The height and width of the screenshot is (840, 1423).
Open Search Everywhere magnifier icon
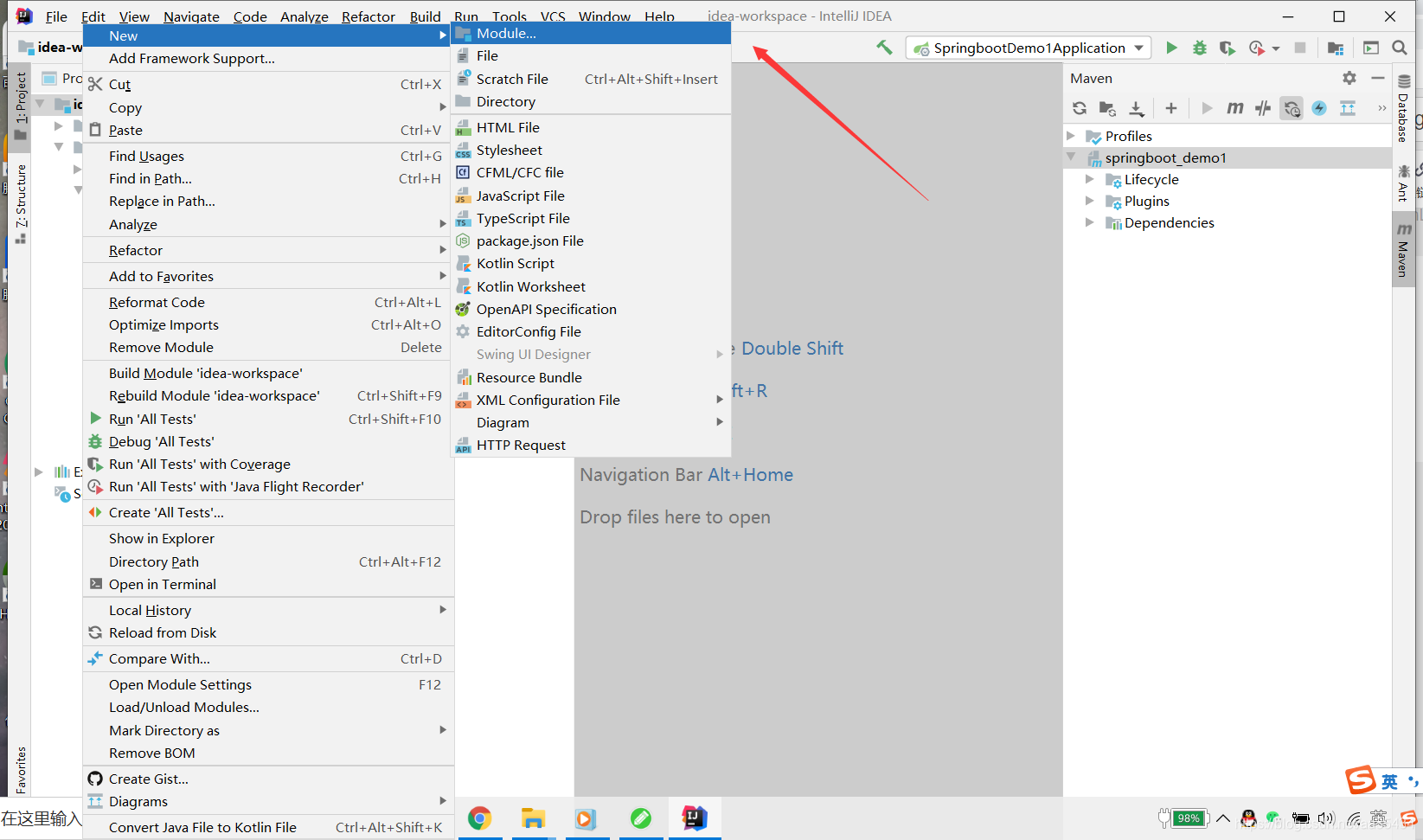pyautogui.click(x=1400, y=48)
